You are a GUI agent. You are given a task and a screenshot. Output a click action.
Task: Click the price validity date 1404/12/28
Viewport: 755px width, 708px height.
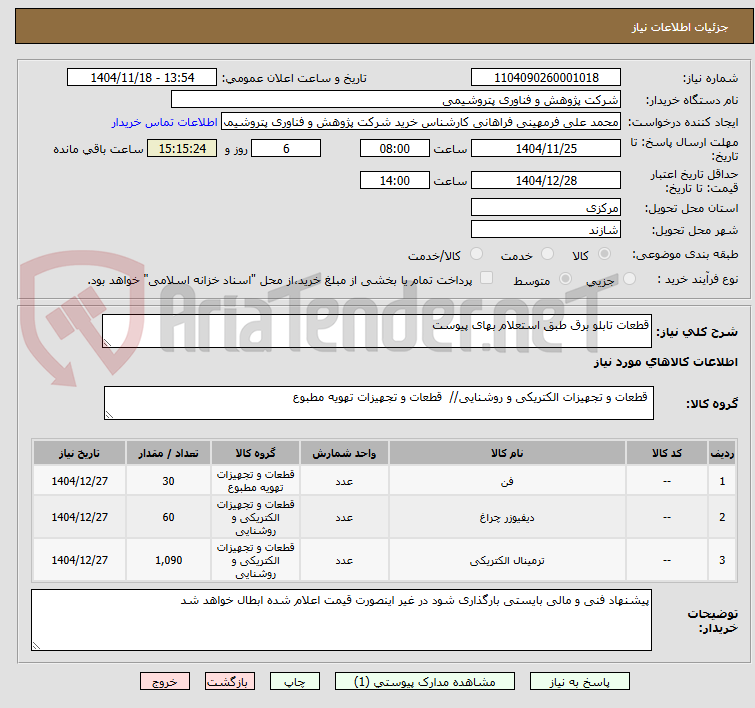546,180
